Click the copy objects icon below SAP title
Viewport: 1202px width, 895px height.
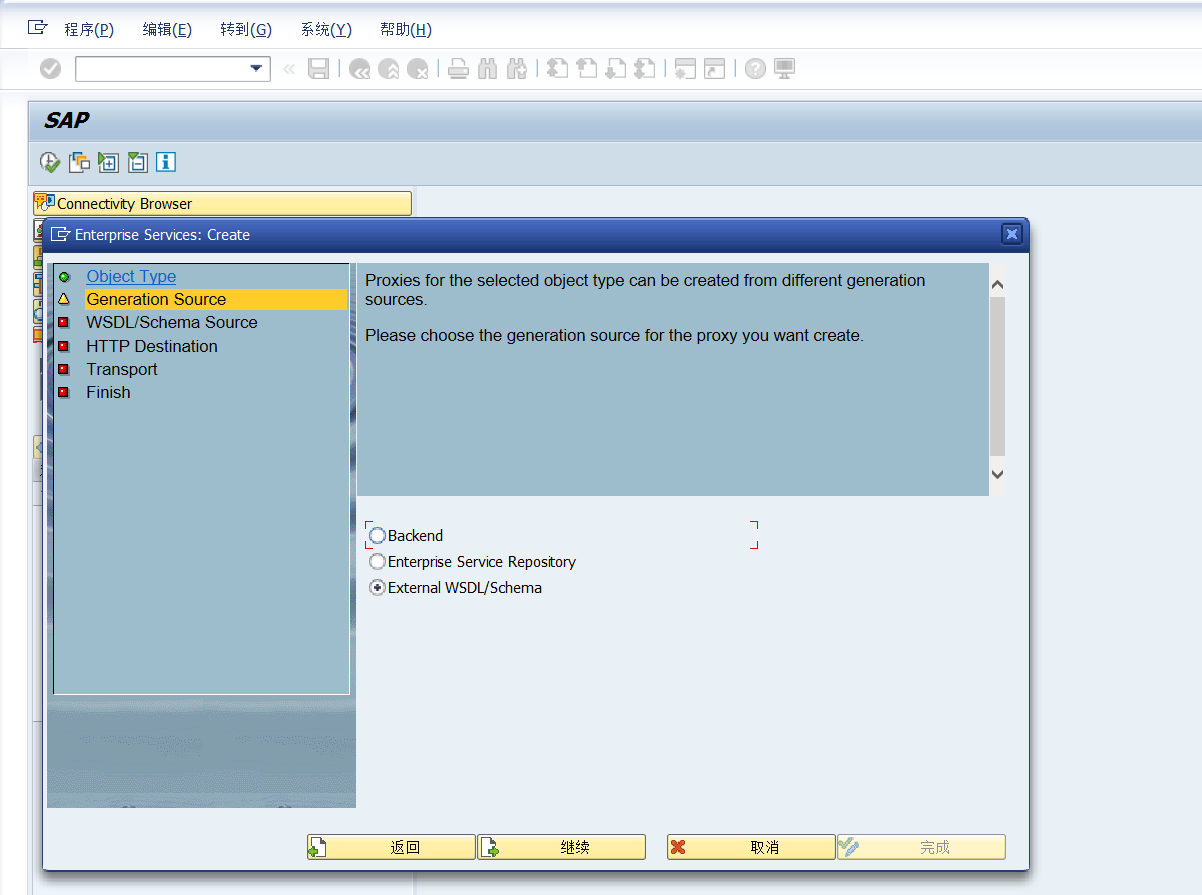[x=79, y=162]
